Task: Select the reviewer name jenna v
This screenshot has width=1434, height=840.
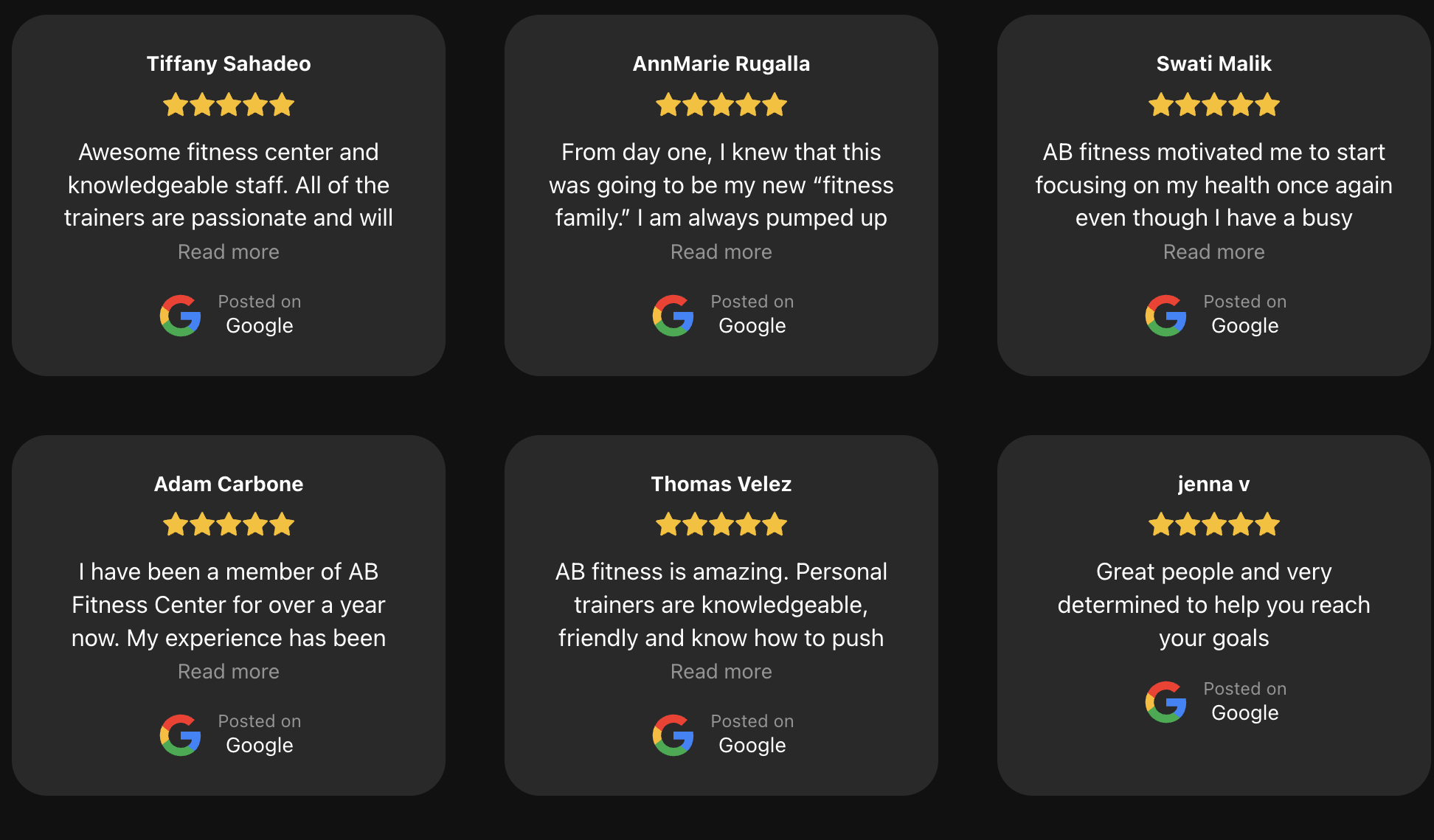Action: point(1214,484)
